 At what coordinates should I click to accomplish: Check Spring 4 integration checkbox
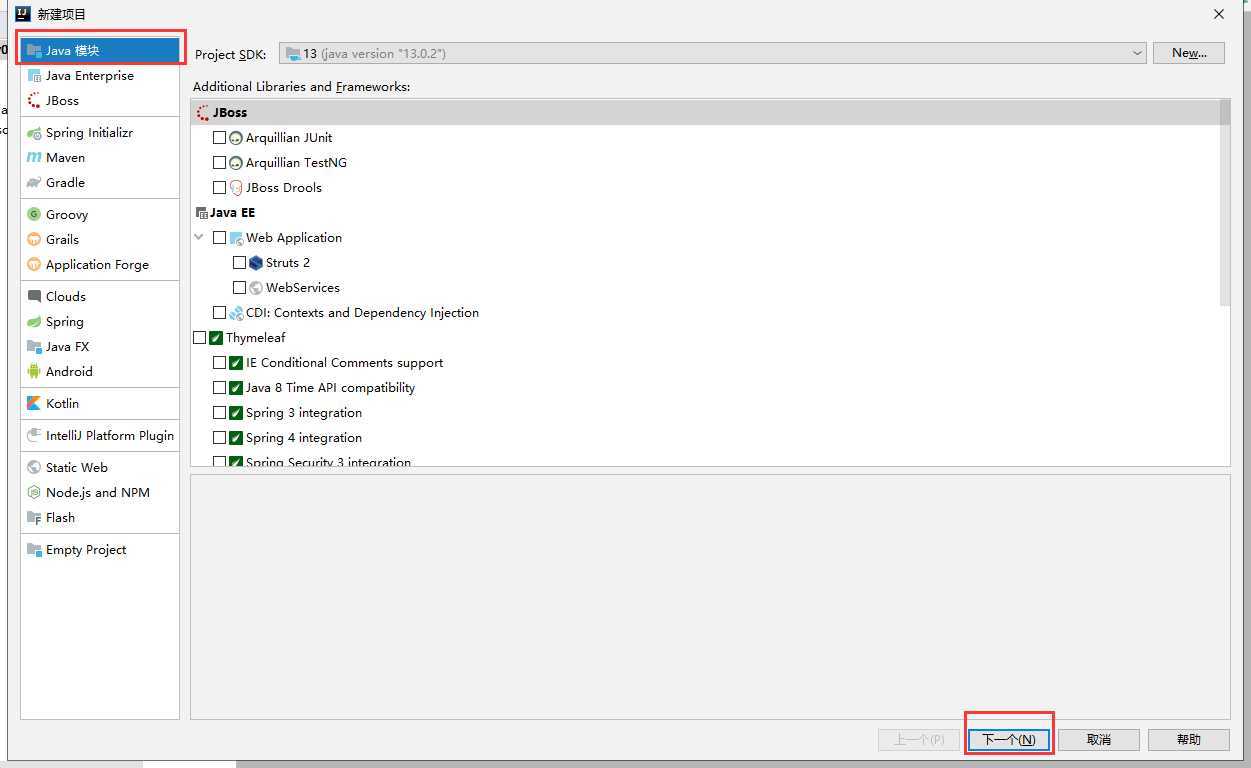point(219,437)
